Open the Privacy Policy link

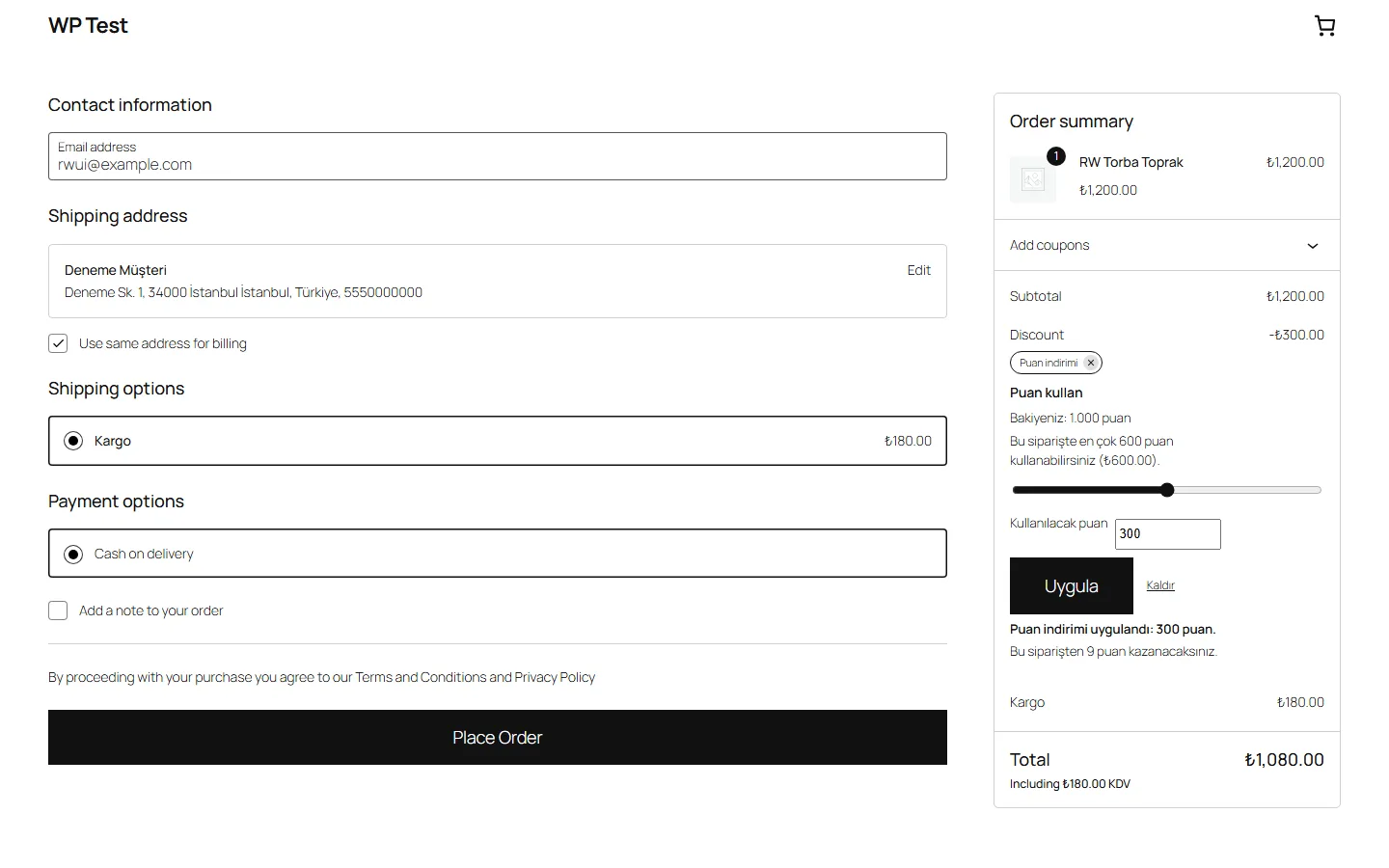[x=555, y=677]
